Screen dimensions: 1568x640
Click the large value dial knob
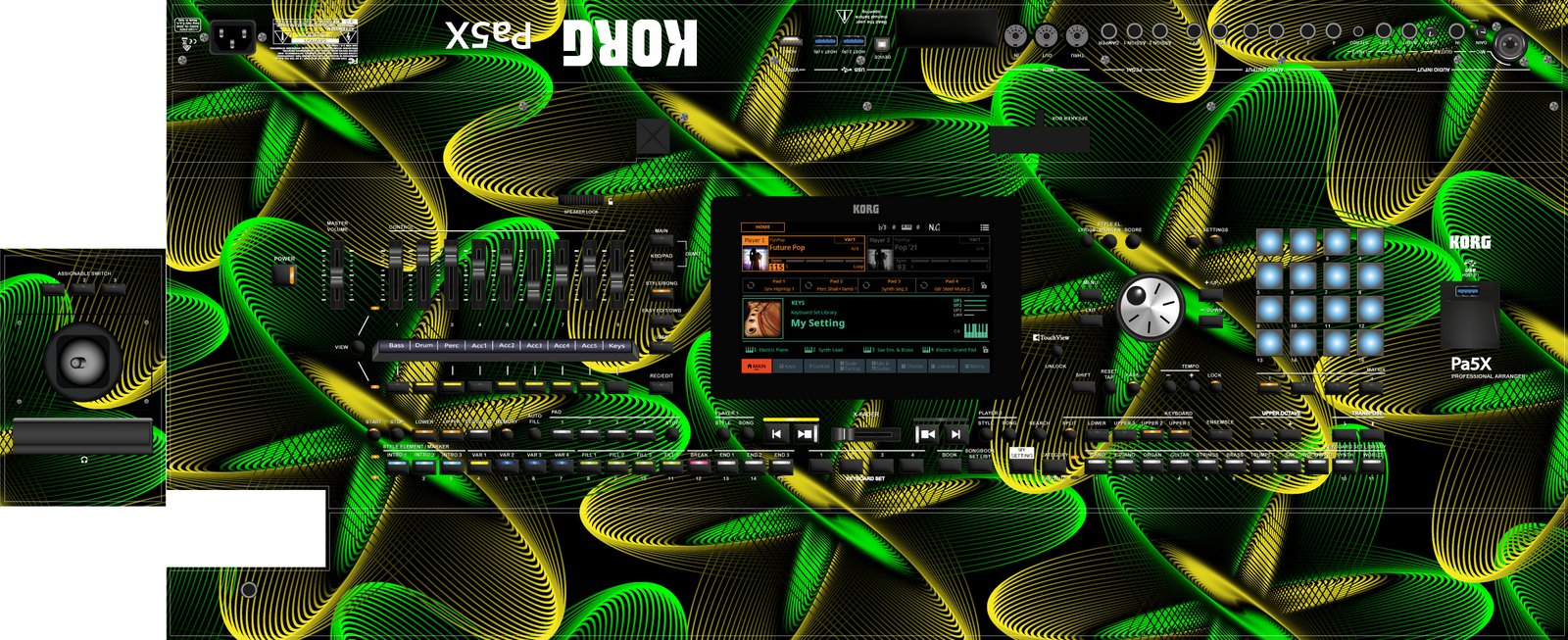(1150, 308)
